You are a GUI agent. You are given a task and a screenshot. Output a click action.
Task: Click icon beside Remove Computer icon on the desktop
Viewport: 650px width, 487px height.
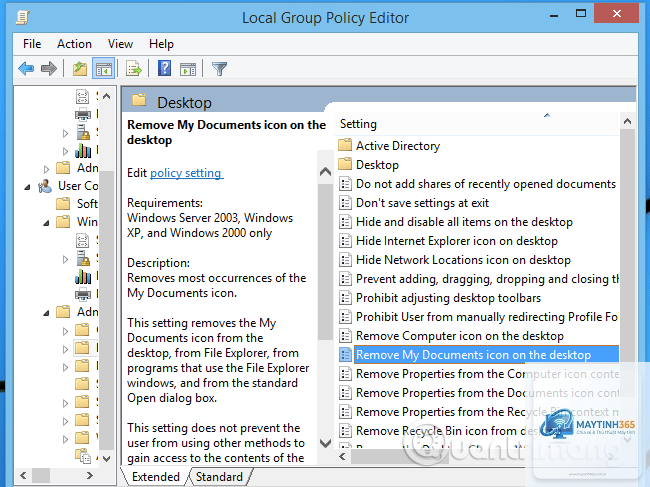tap(345, 336)
